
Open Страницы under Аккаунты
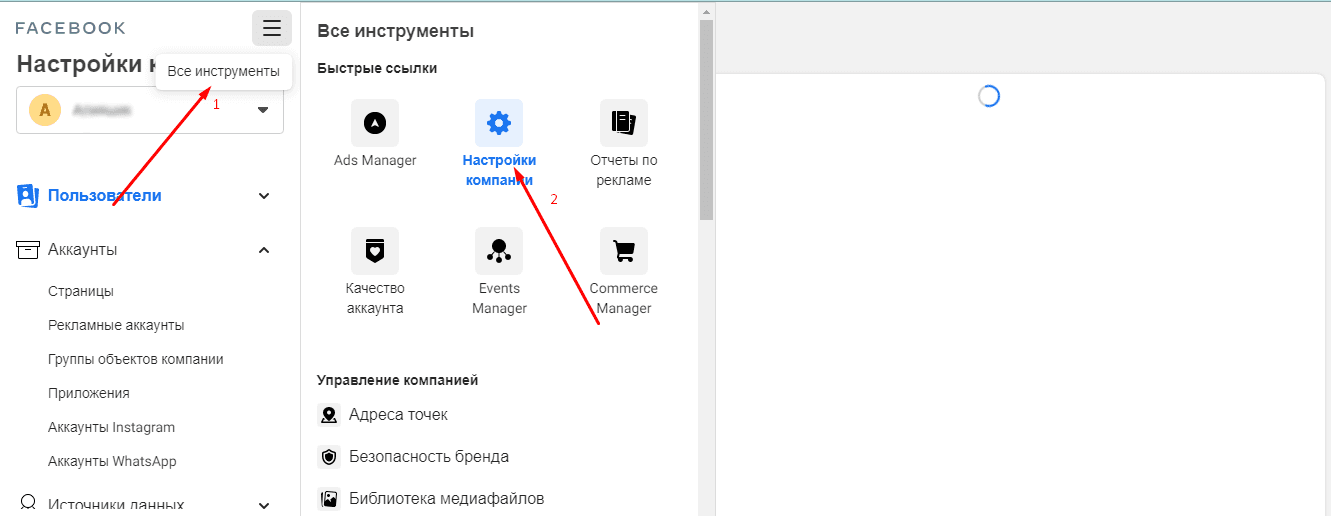[81, 291]
